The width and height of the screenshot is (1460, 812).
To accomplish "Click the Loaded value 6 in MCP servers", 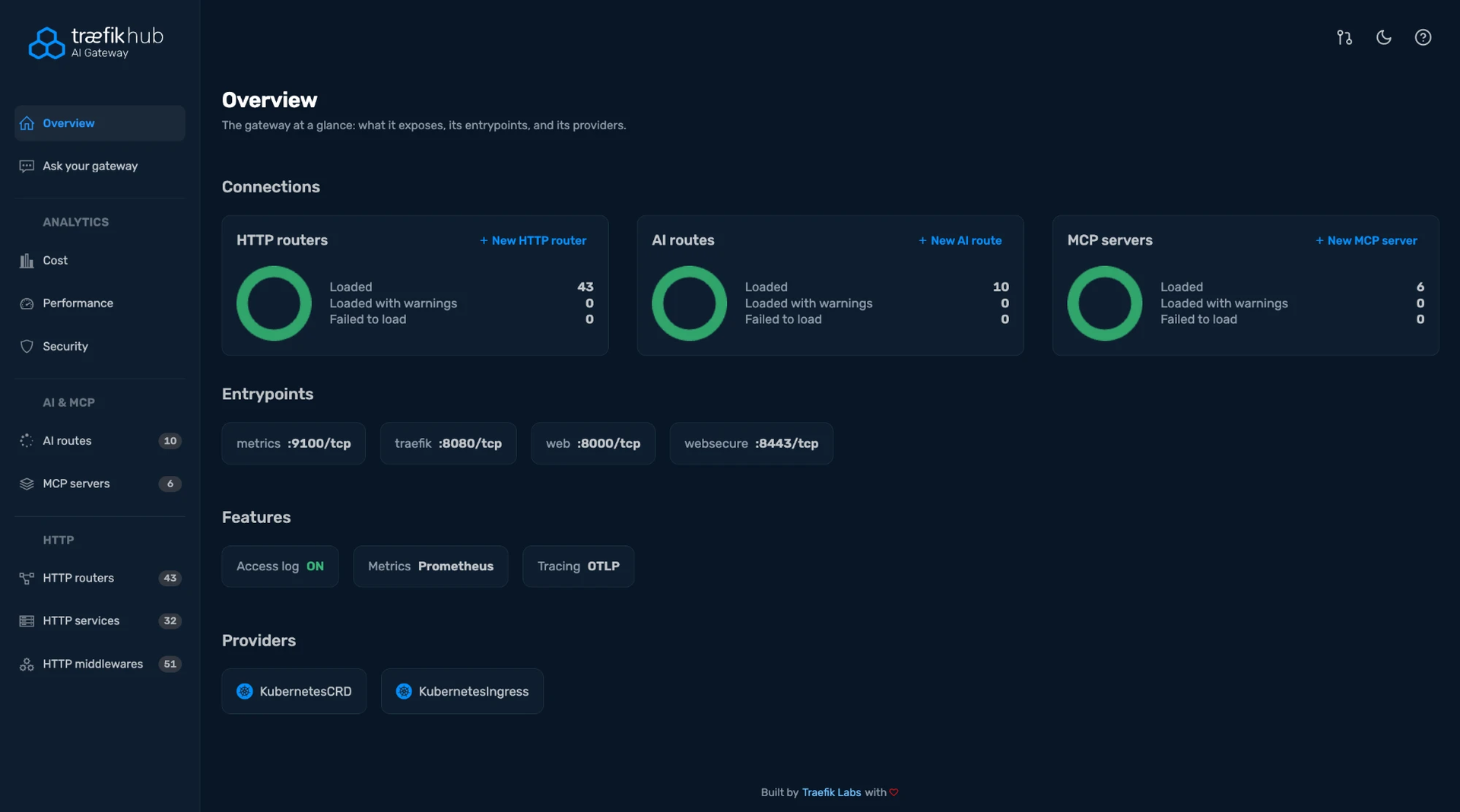I will coord(1420,287).
